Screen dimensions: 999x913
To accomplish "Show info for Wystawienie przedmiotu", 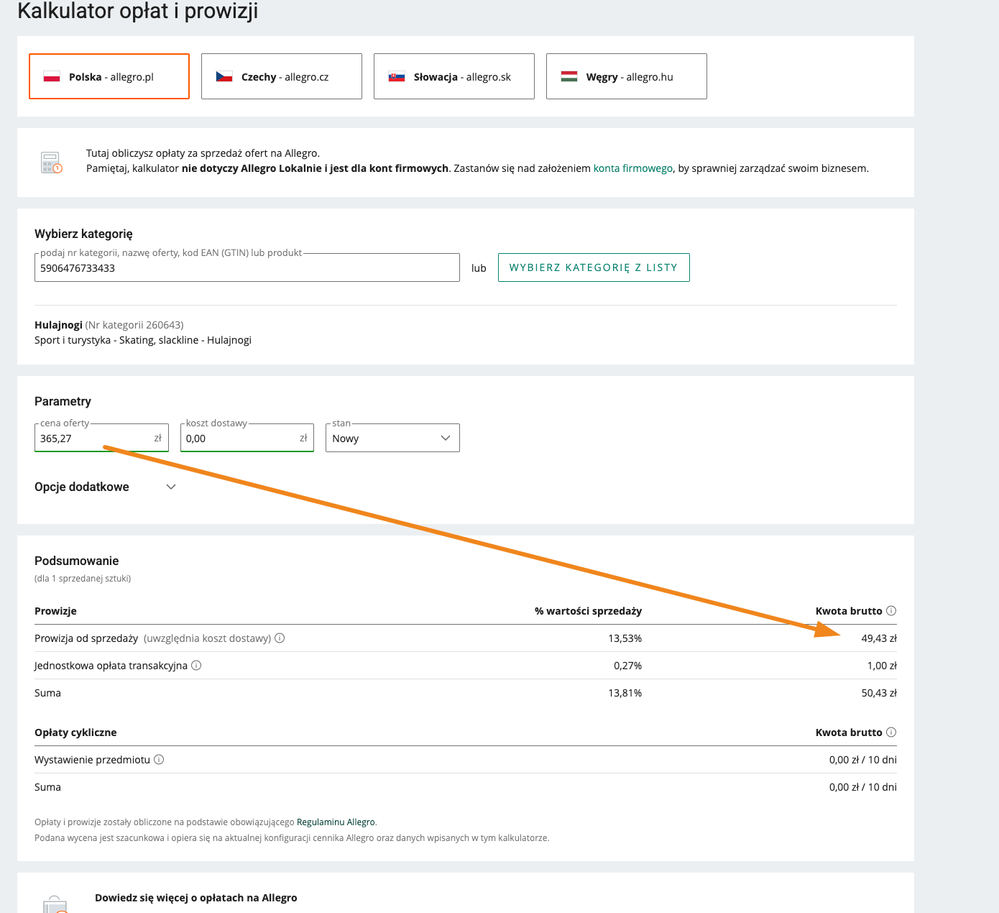I will (159, 759).
